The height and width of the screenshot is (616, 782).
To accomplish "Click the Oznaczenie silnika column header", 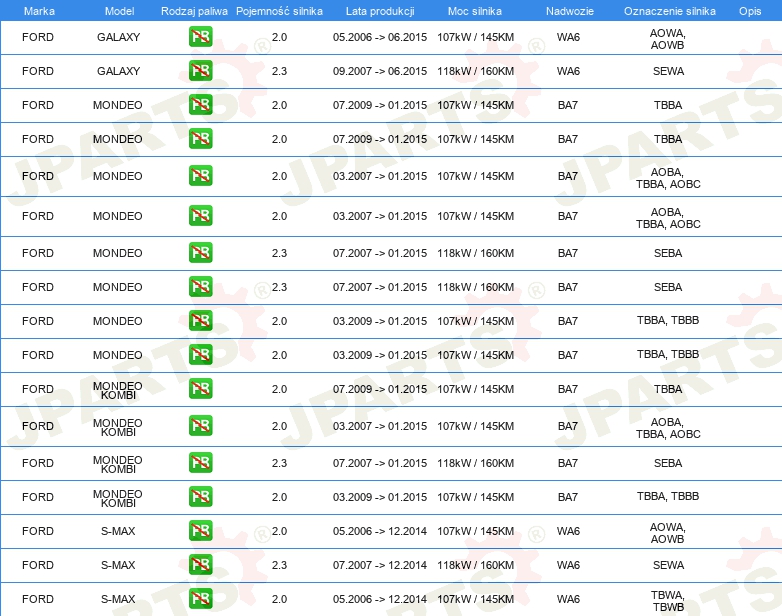I will 670,11.
